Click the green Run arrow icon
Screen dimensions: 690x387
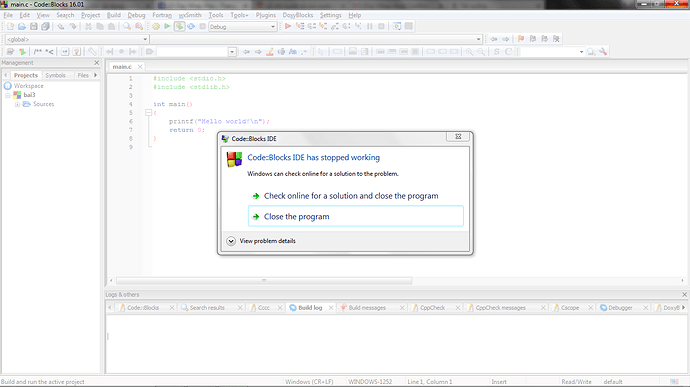click(x=167, y=27)
